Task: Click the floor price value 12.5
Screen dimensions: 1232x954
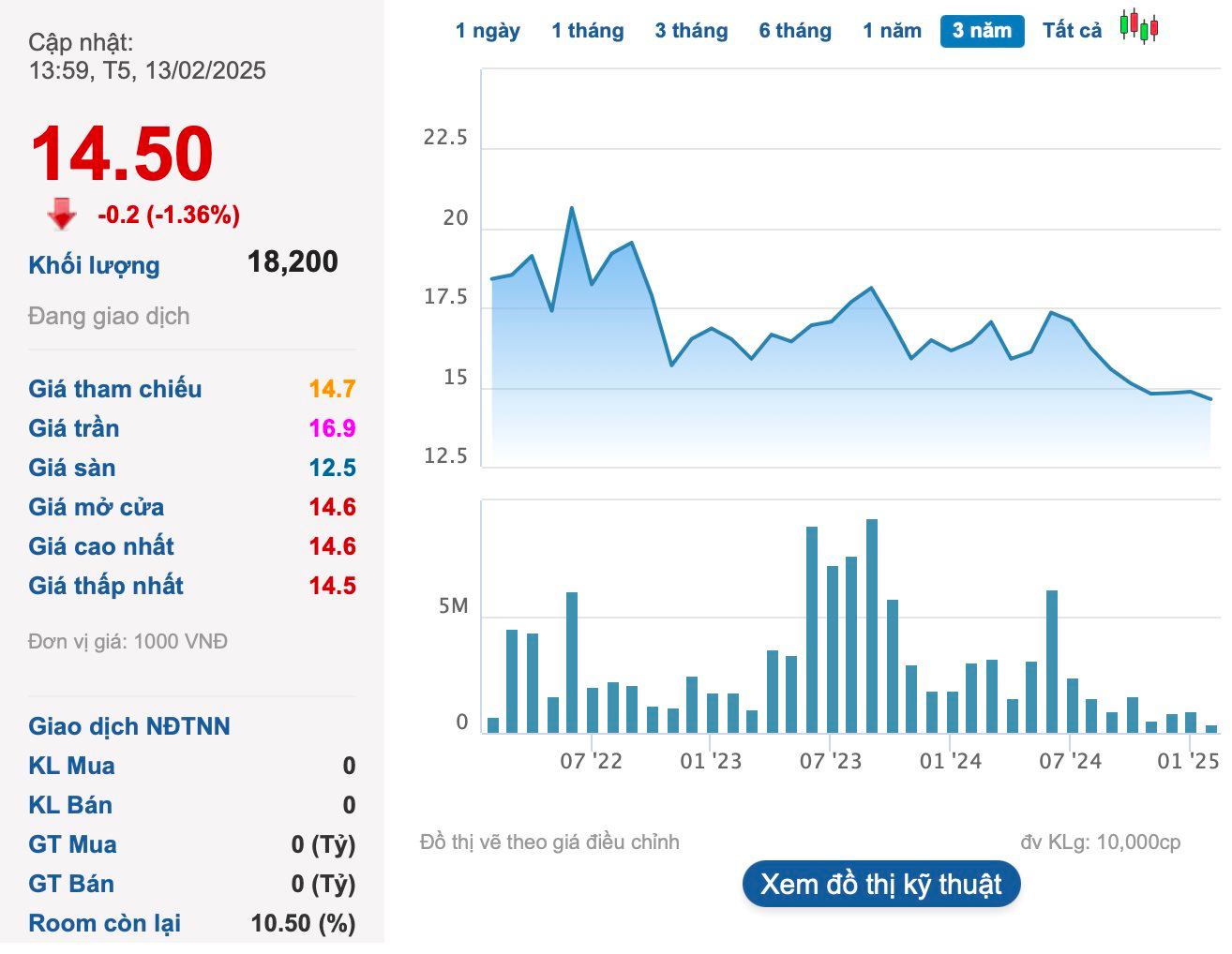Action: pyautogui.click(x=332, y=468)
